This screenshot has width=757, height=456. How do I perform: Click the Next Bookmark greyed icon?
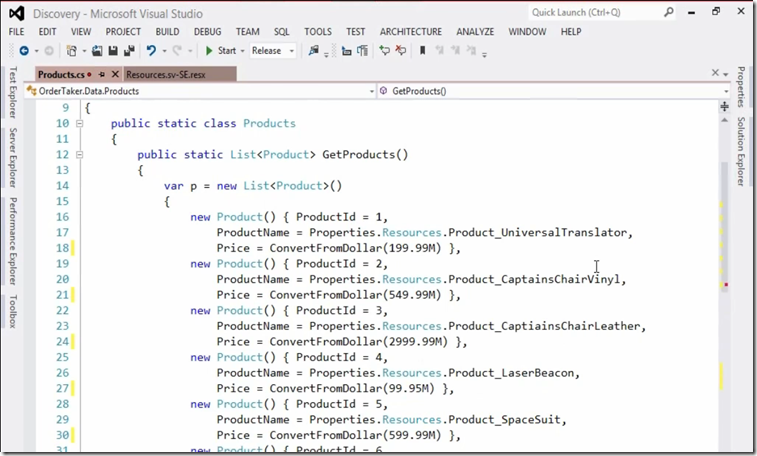tap(455, 50)
